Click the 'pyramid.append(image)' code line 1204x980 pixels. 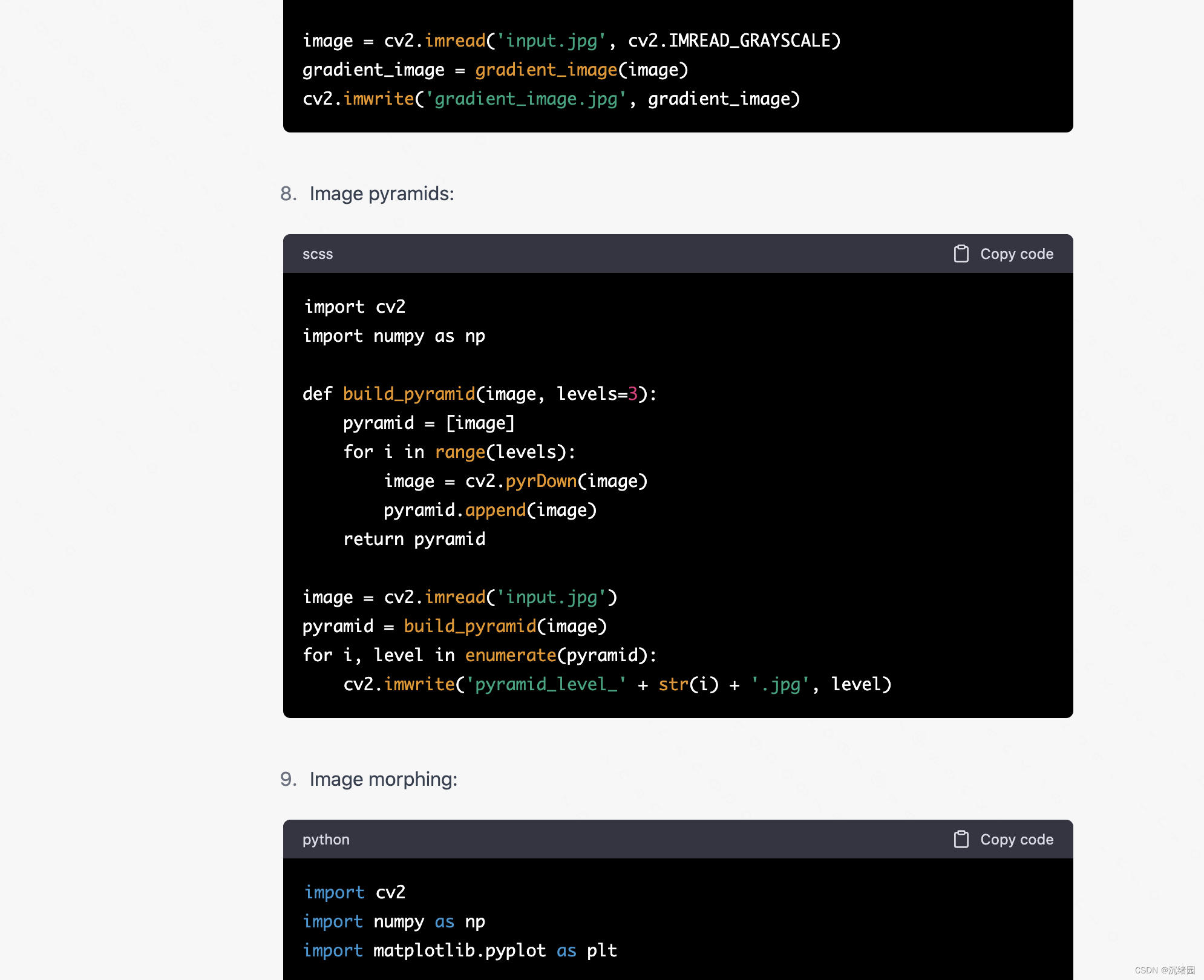(490, 510)
